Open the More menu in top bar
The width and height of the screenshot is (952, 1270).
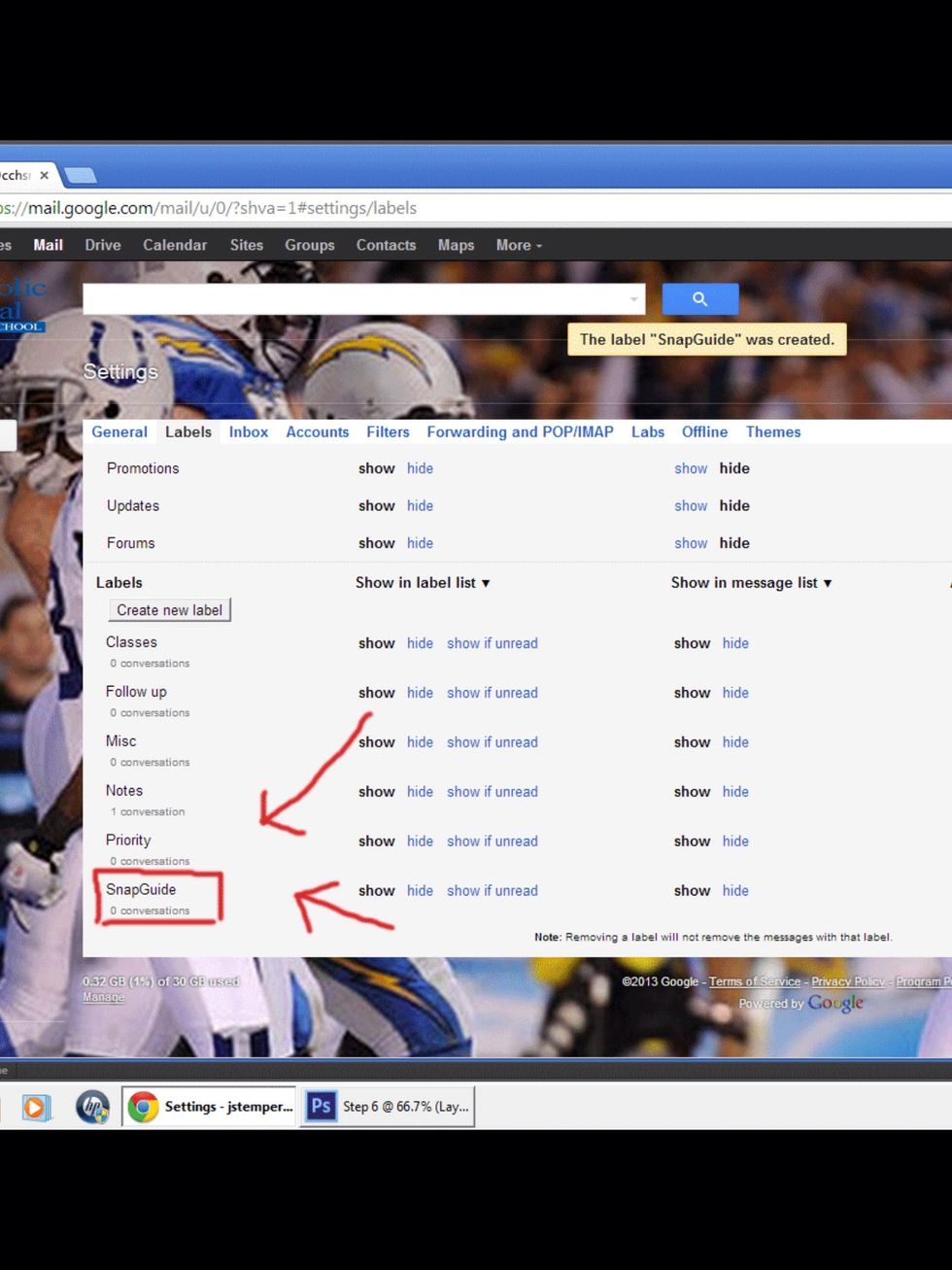[519, 246]
